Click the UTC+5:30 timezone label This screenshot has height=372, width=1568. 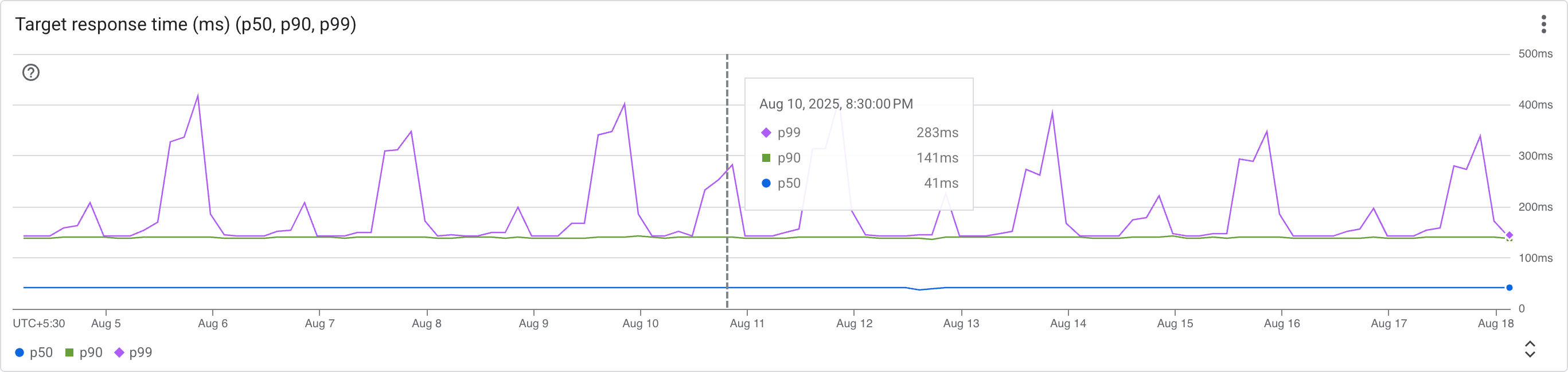click(x=38, y=324)
